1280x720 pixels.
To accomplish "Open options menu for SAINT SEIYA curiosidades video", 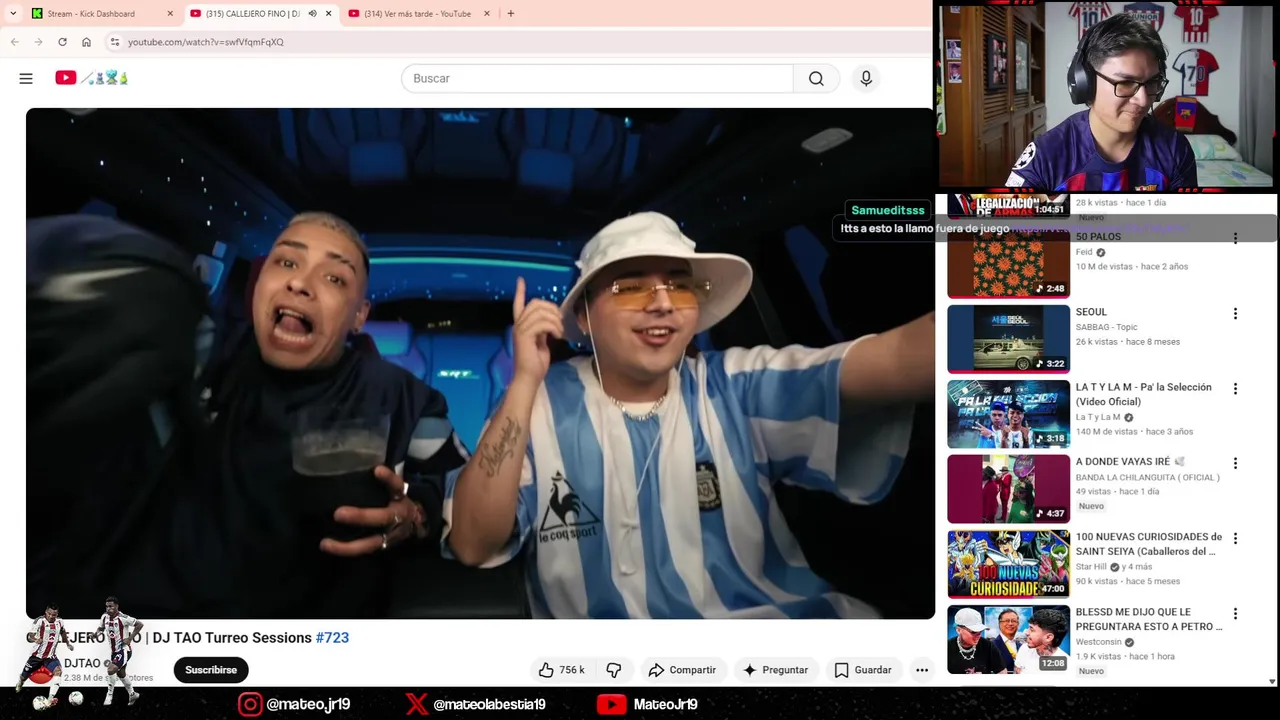I will point(1236,538).
